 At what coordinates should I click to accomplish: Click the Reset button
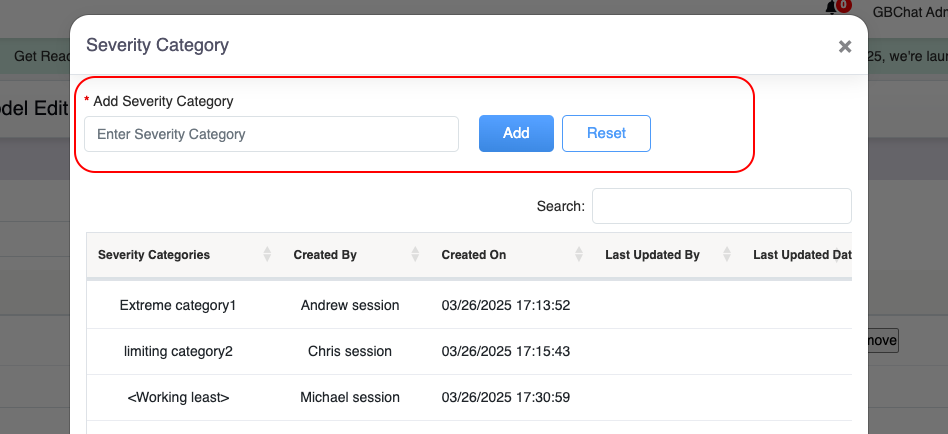[606, 133]
